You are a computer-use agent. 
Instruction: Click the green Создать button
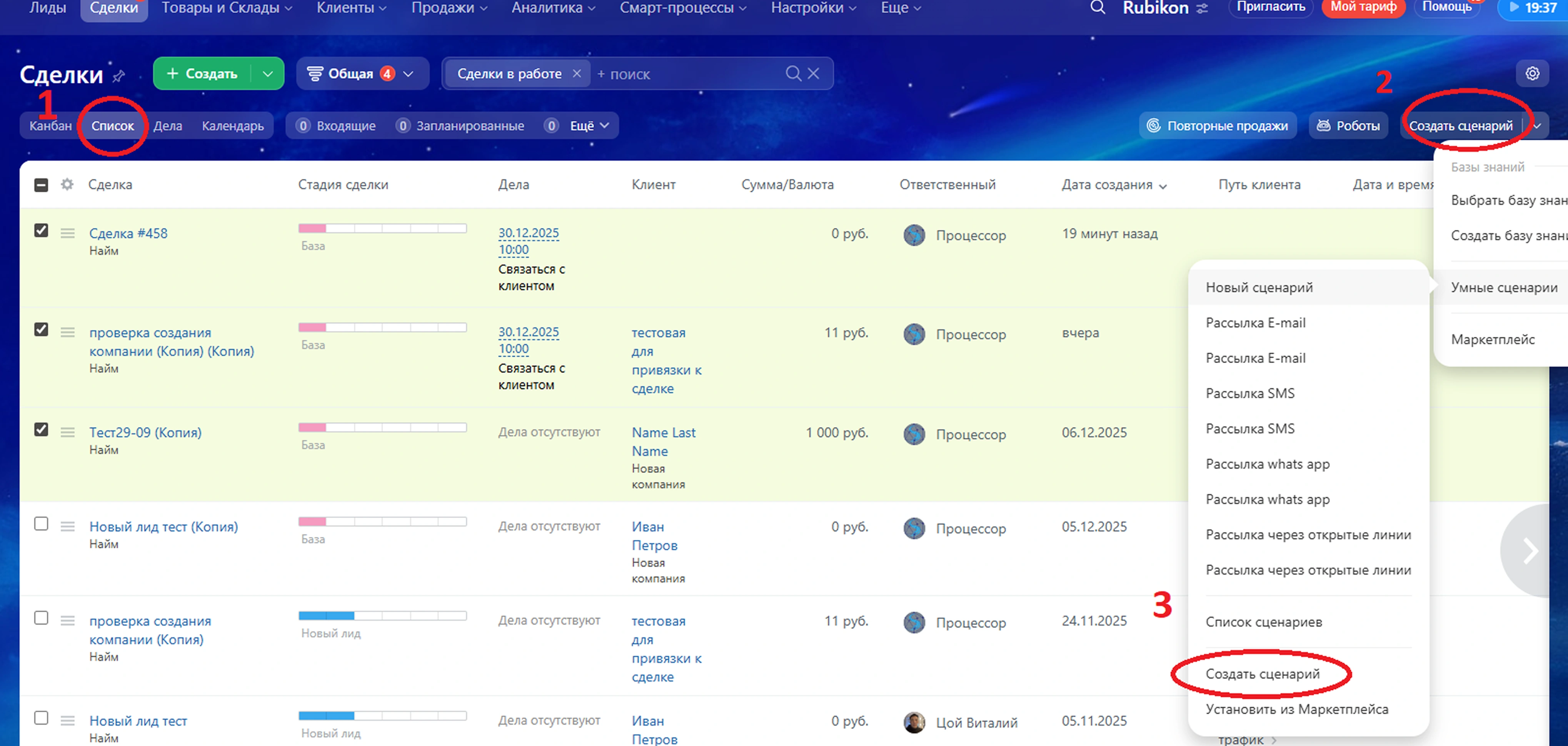tap(202, 73)
